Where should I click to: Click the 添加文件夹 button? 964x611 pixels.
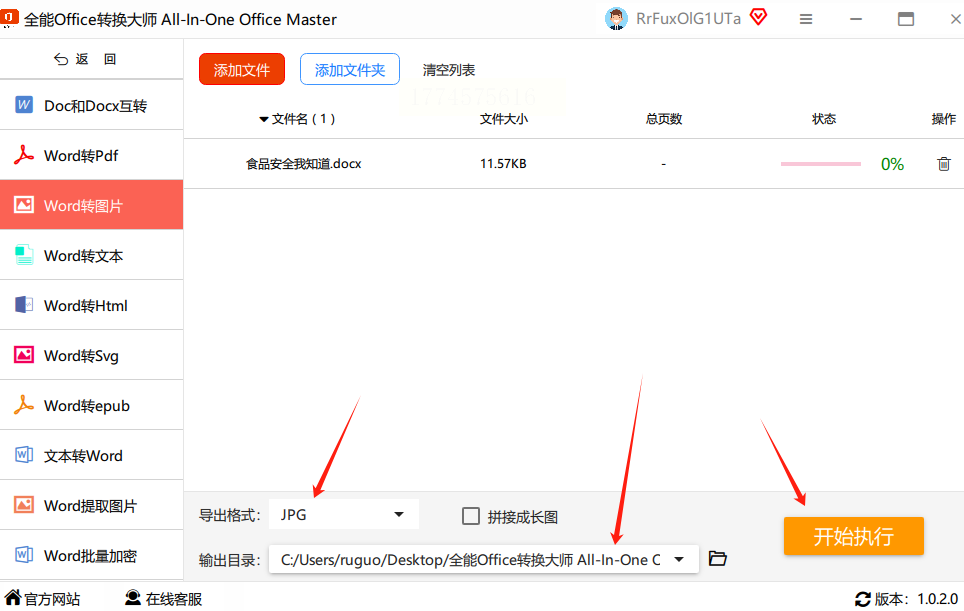coord(350,69)
